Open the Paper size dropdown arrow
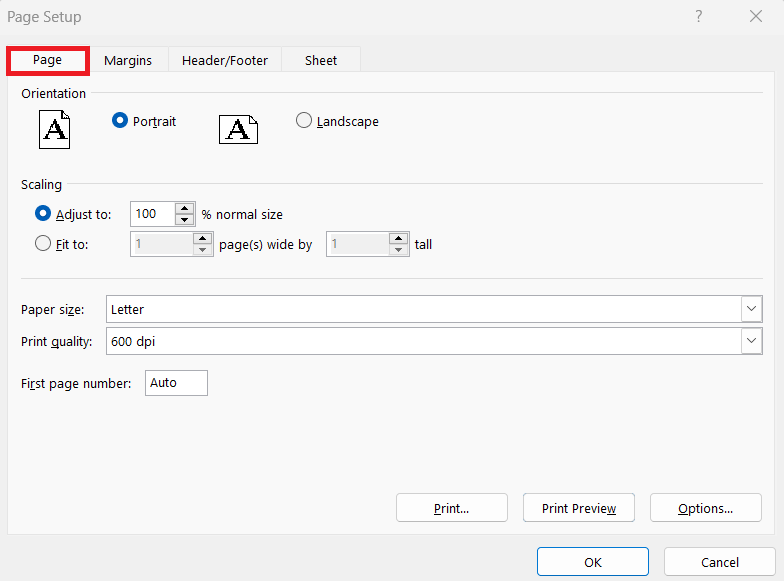 tap(752, 309)
